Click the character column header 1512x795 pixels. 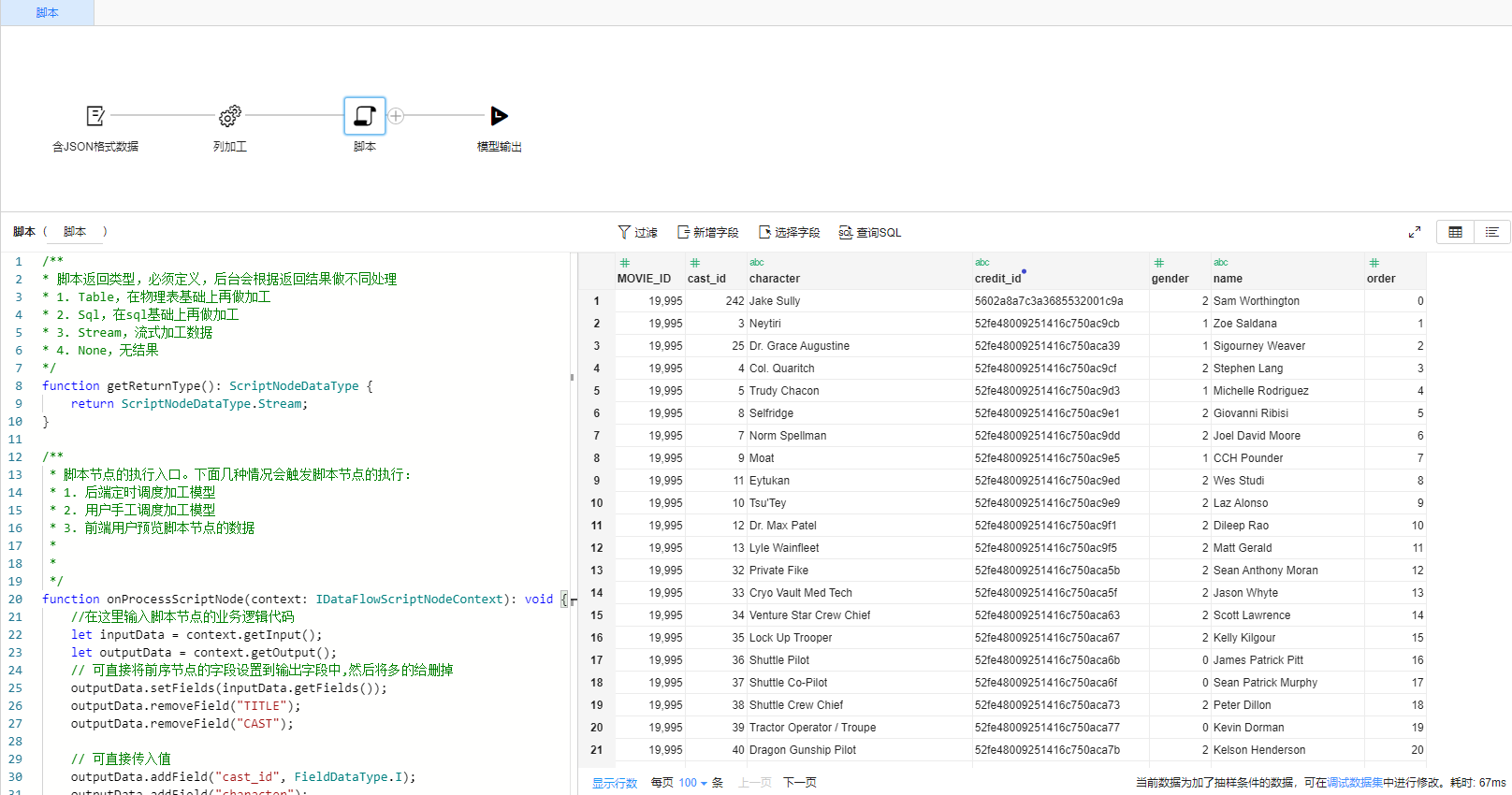tap(774, 278)
